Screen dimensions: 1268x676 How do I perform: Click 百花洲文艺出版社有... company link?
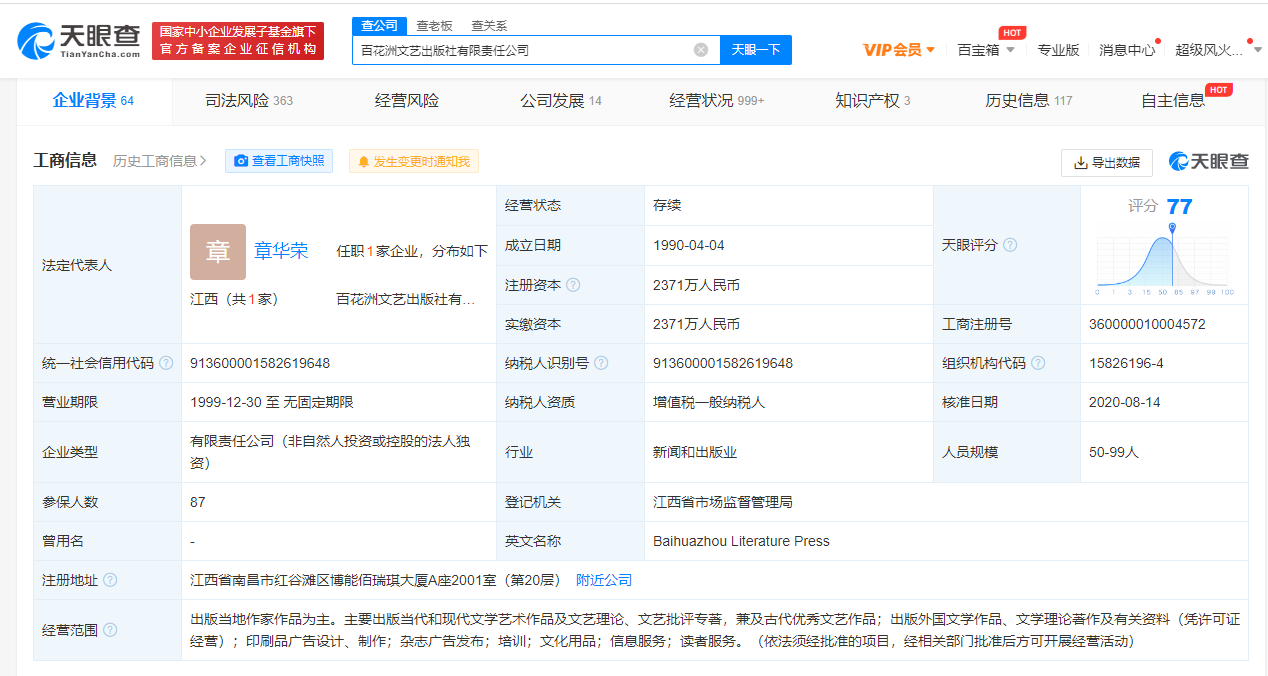click(x=406, y=299)
